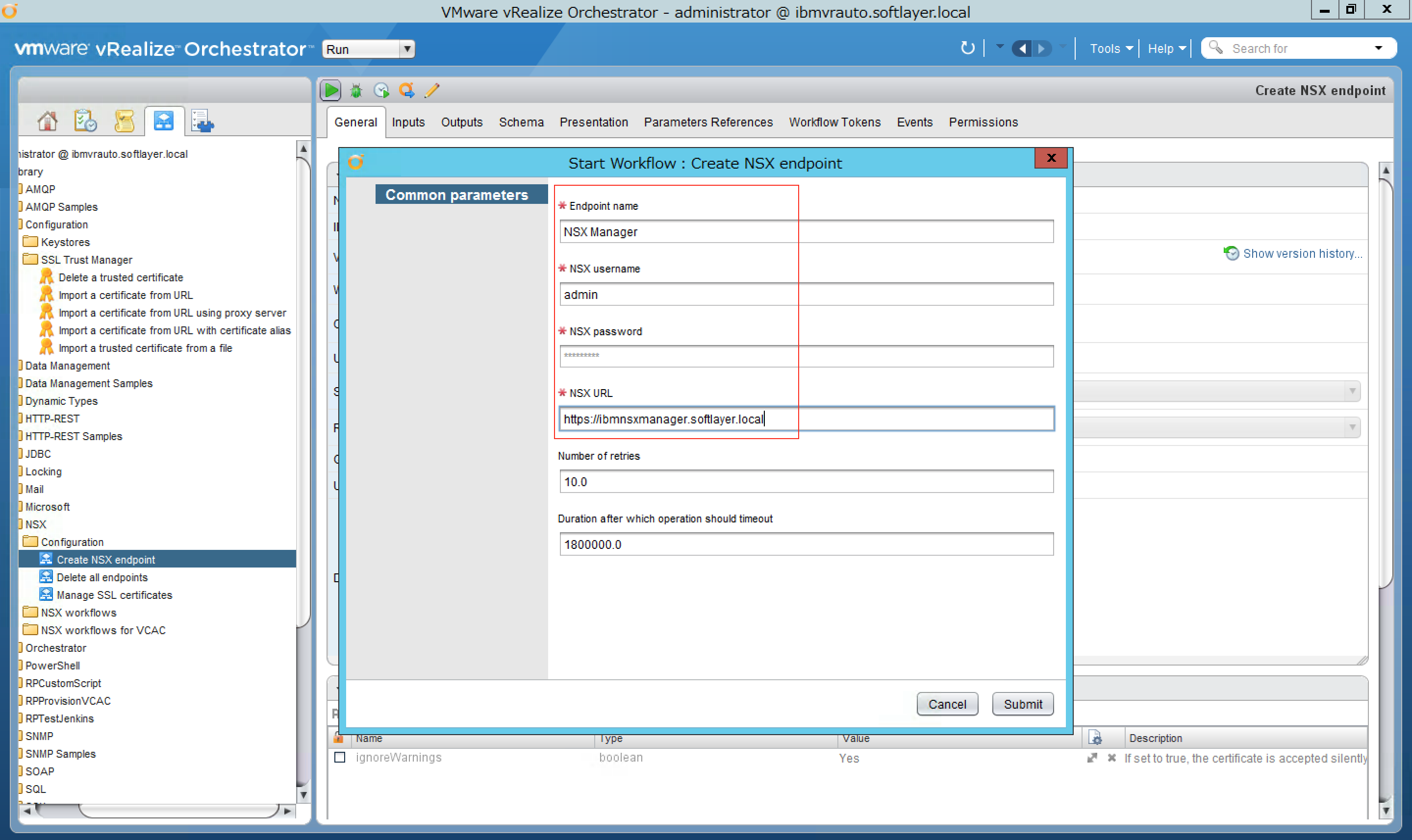Click the timeout duration field

(806, 544)
